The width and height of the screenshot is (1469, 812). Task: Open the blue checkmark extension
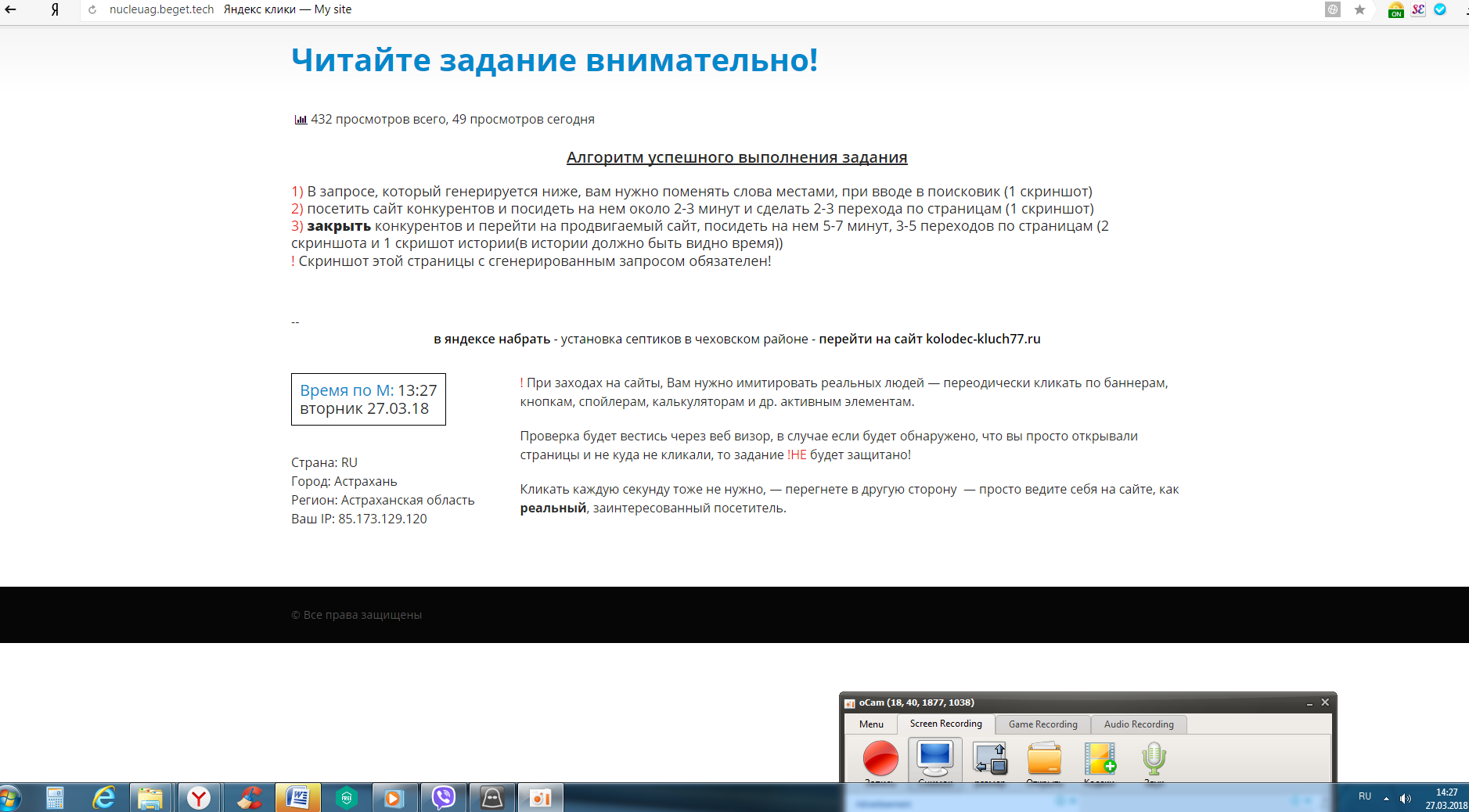click(1440, 9)
